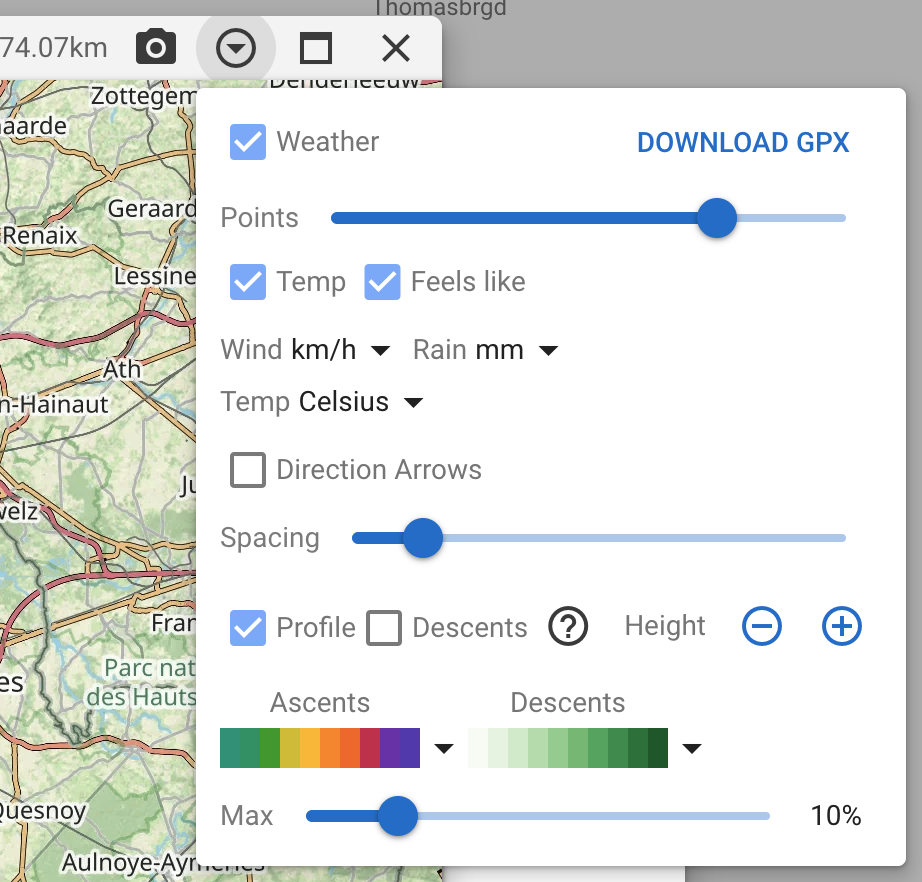Viewport: 922px width, 882px height.
Task: Enable the Descents checkbox
Action: (384, 628)
